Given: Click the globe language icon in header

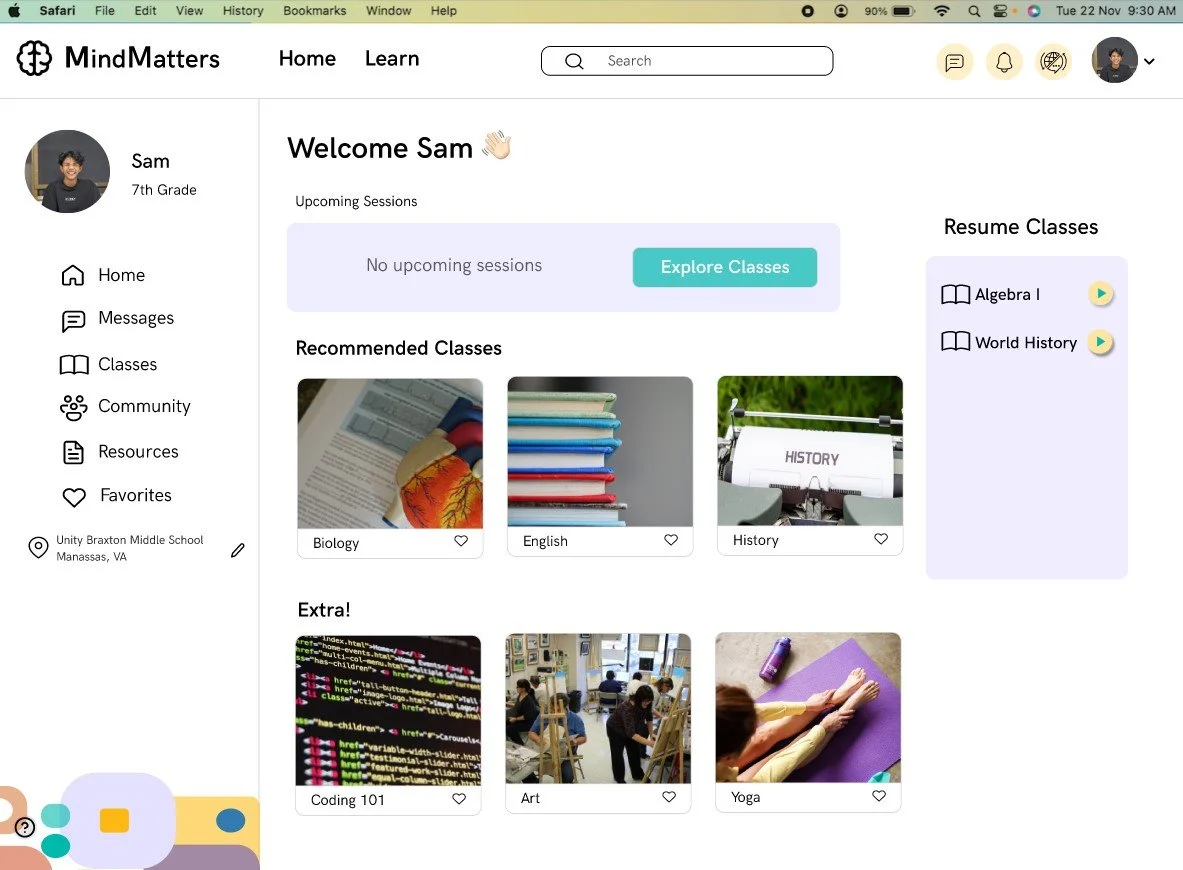Looking at the screenshot, I should pos(1053,61).
